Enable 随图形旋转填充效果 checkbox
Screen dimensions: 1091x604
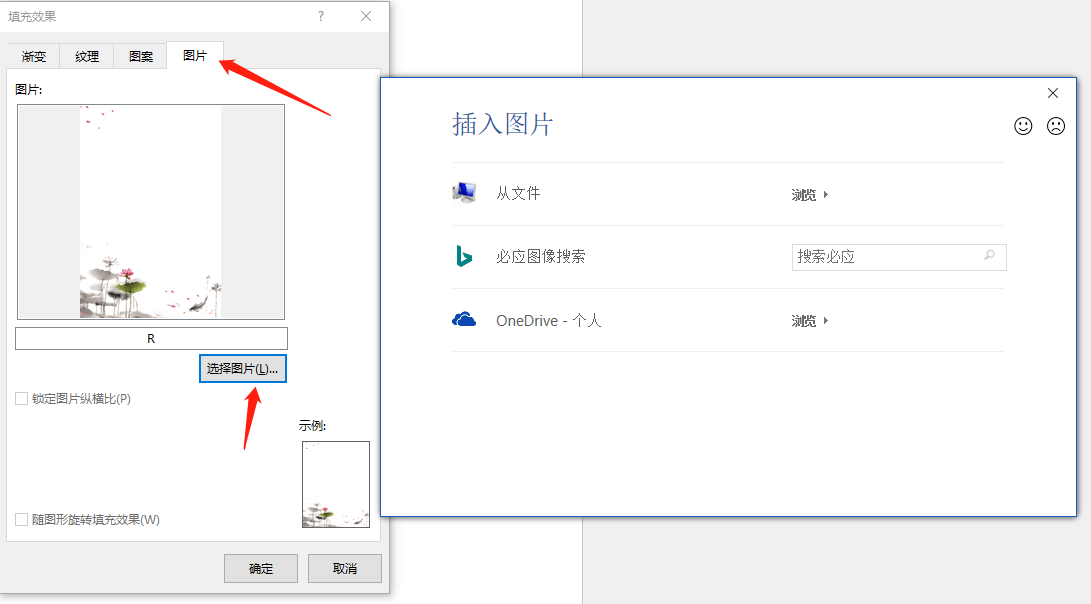tap(21, 519)
